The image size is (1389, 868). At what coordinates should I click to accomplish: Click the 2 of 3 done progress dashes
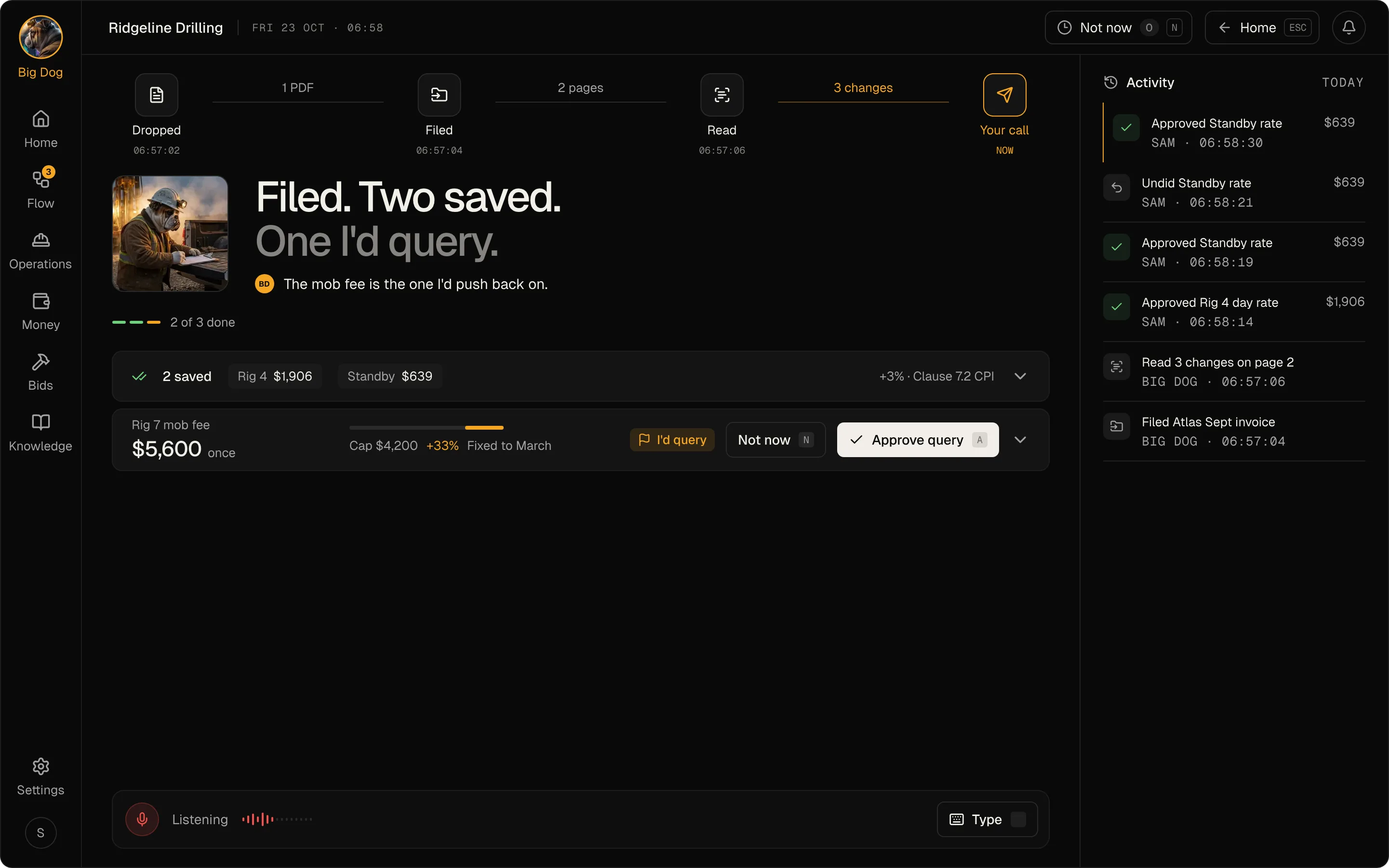(x=136, y=322)
